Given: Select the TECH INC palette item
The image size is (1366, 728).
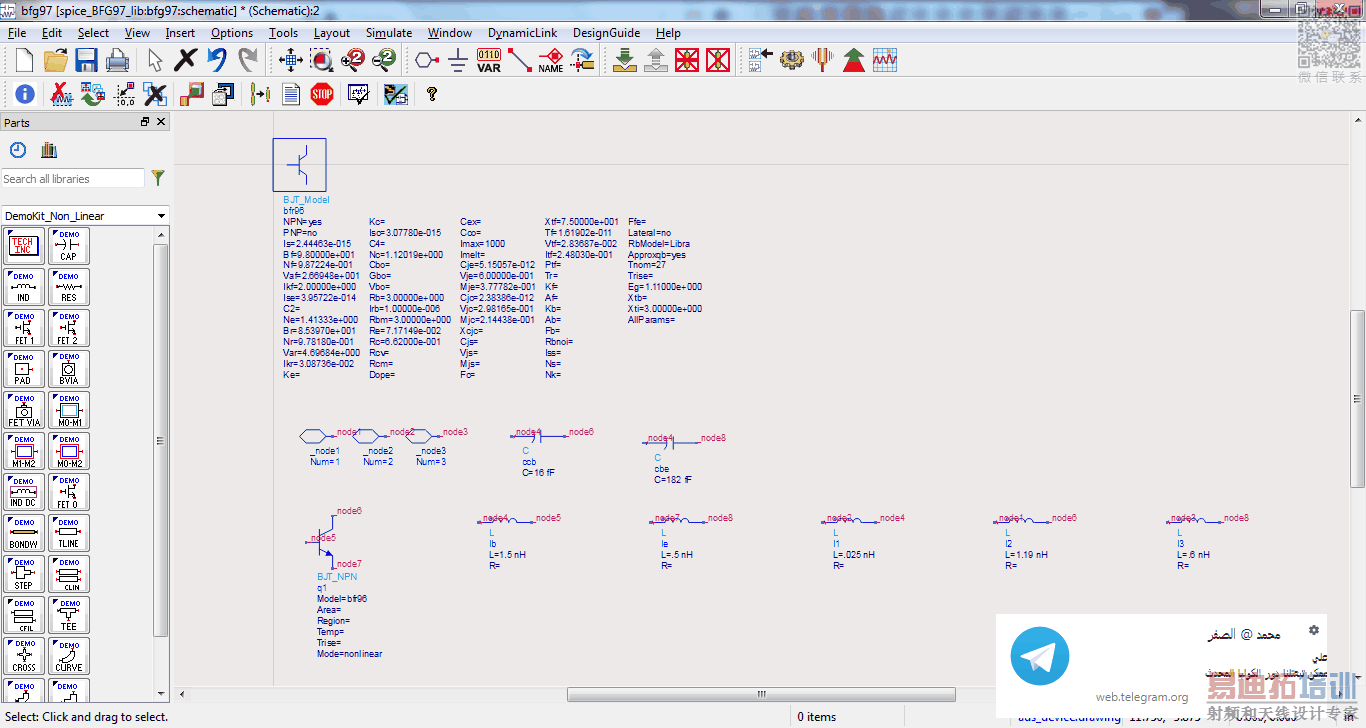Looking at the screenshot, I should (x=24, y=246).
